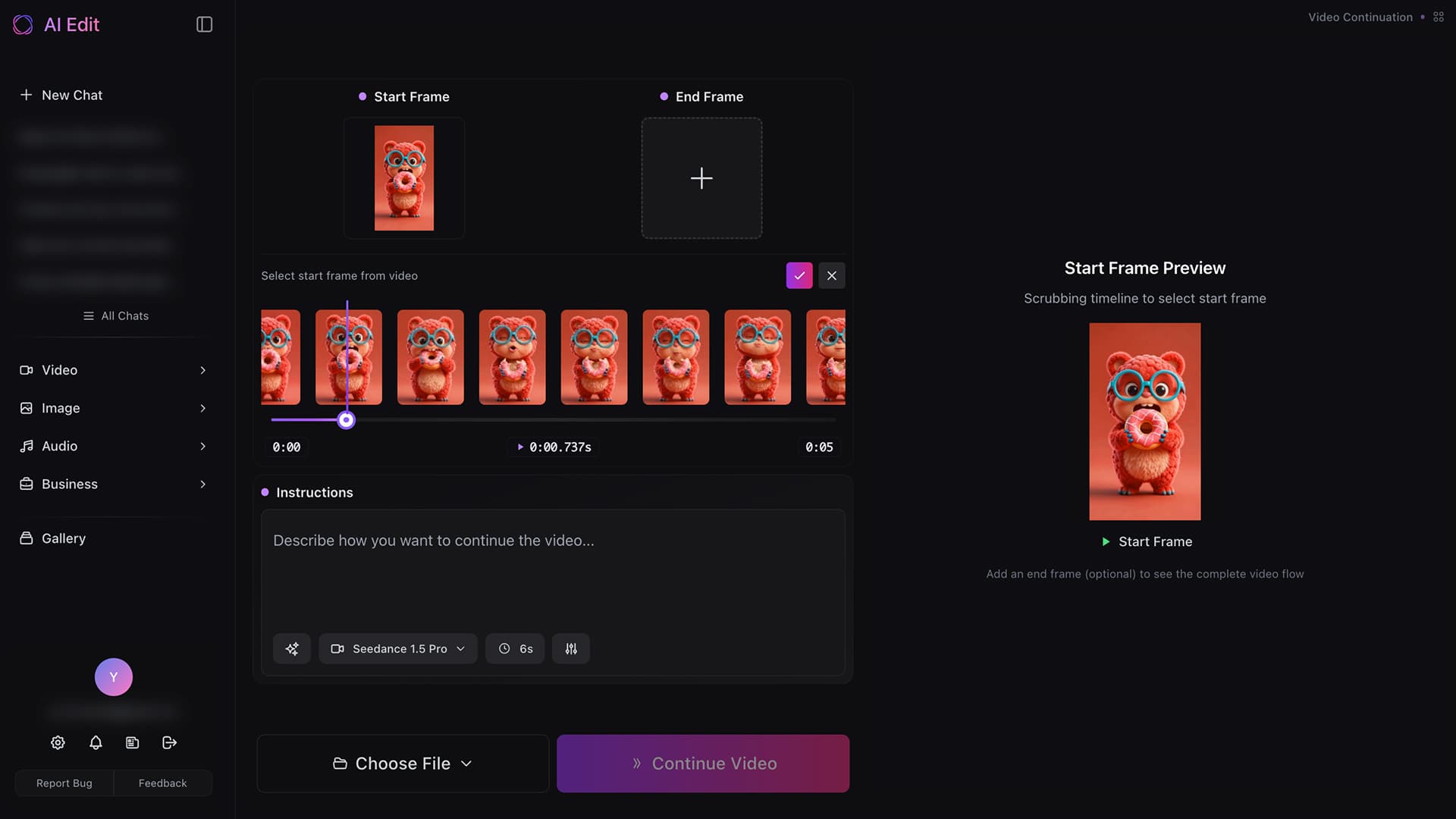This screenshot has height=819, width=1456.
Task: Expand the Business menu item
Action: (x=114, y=484)
